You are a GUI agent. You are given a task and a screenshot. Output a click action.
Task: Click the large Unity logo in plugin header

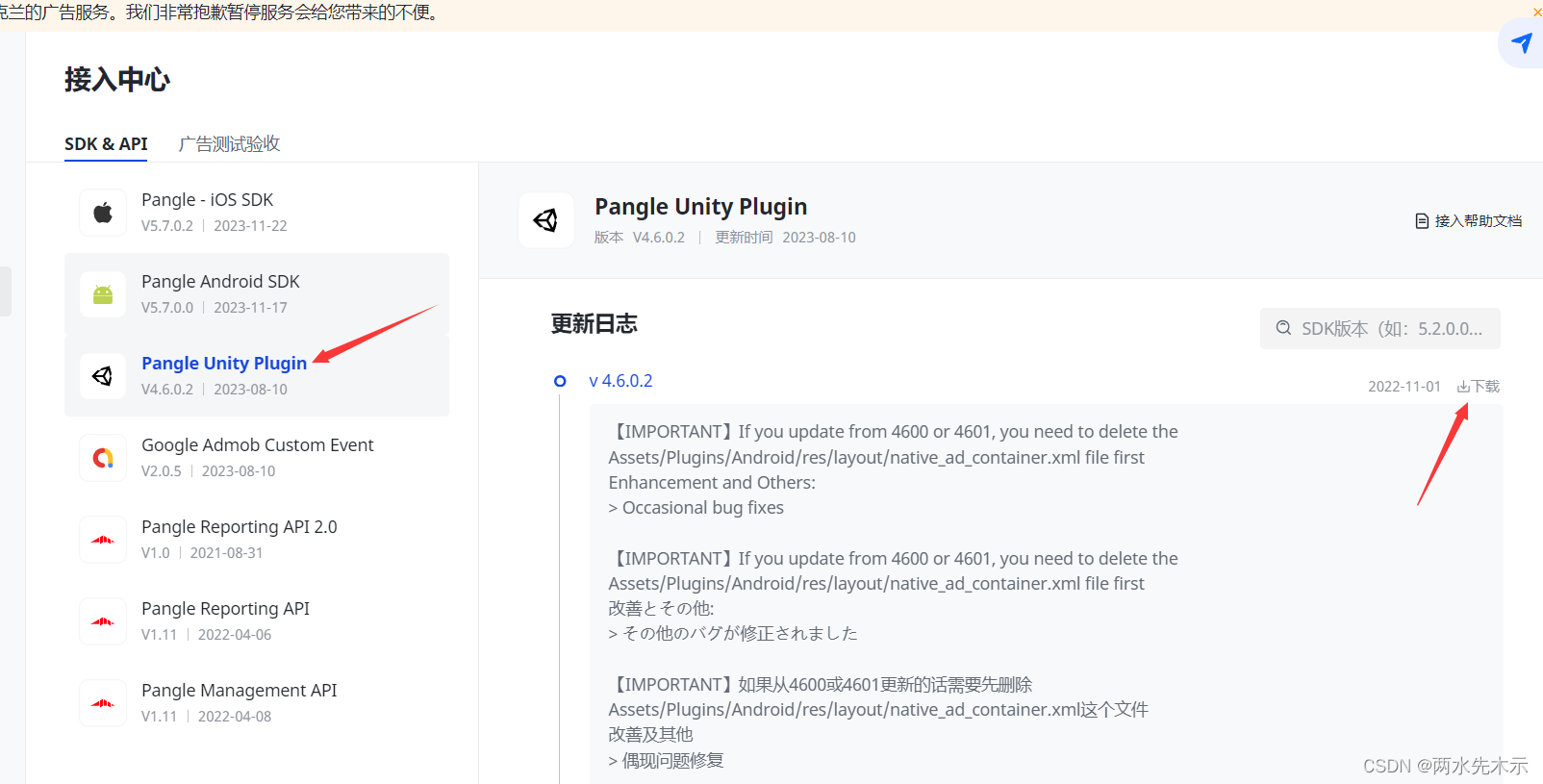tap(546, 220)
